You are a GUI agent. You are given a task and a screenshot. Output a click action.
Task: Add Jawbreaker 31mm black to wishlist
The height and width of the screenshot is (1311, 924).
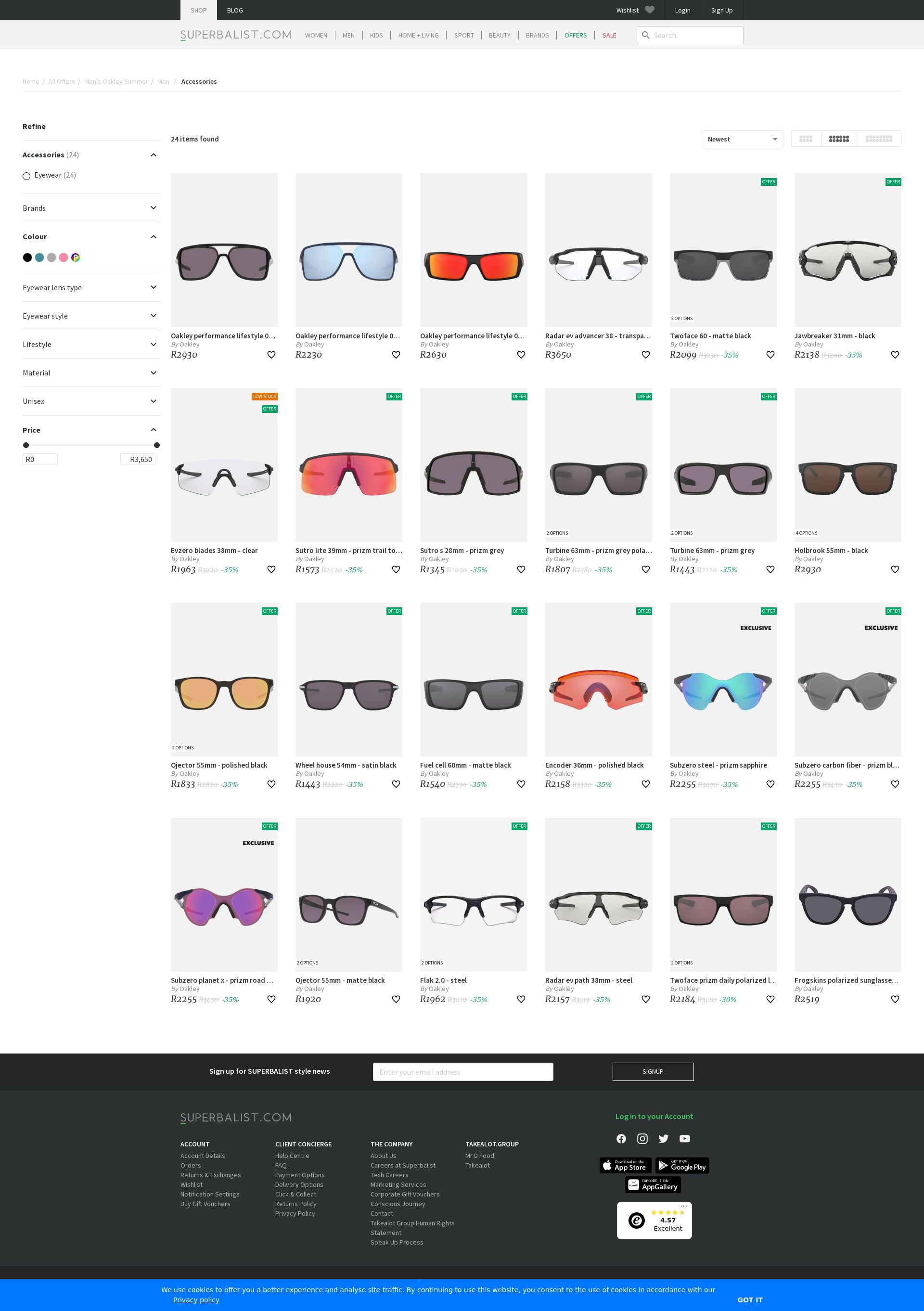pyautogui.click(x=895, y=355)
